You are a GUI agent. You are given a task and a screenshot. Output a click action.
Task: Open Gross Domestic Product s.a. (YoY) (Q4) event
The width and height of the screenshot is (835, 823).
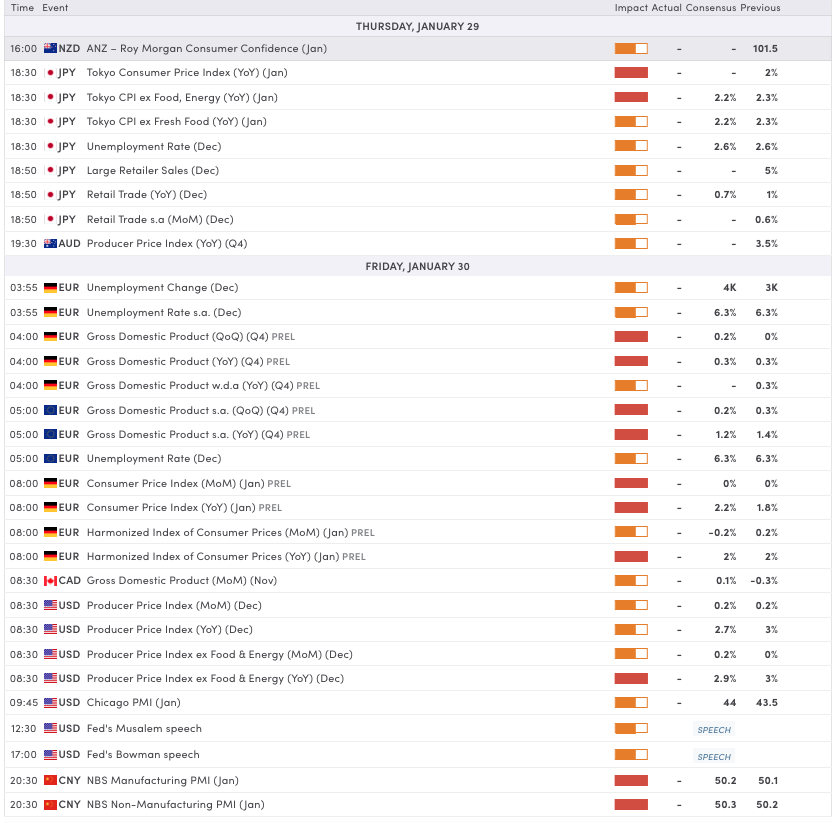pyautogui.click(x=198, y=435)
